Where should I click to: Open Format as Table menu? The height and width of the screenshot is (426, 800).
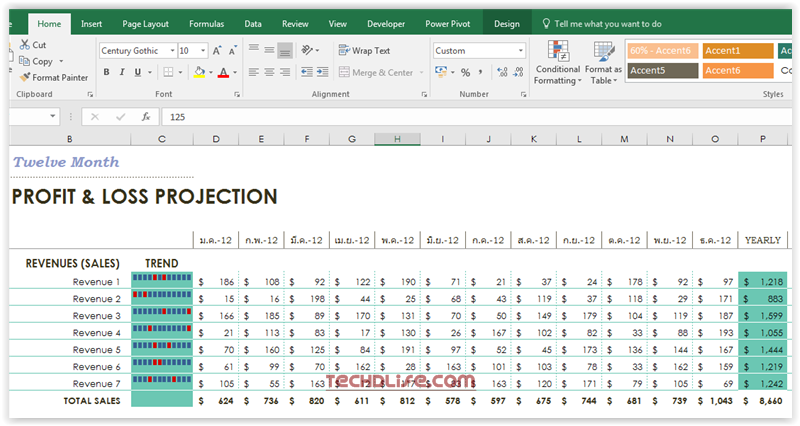tap(604, 63)
